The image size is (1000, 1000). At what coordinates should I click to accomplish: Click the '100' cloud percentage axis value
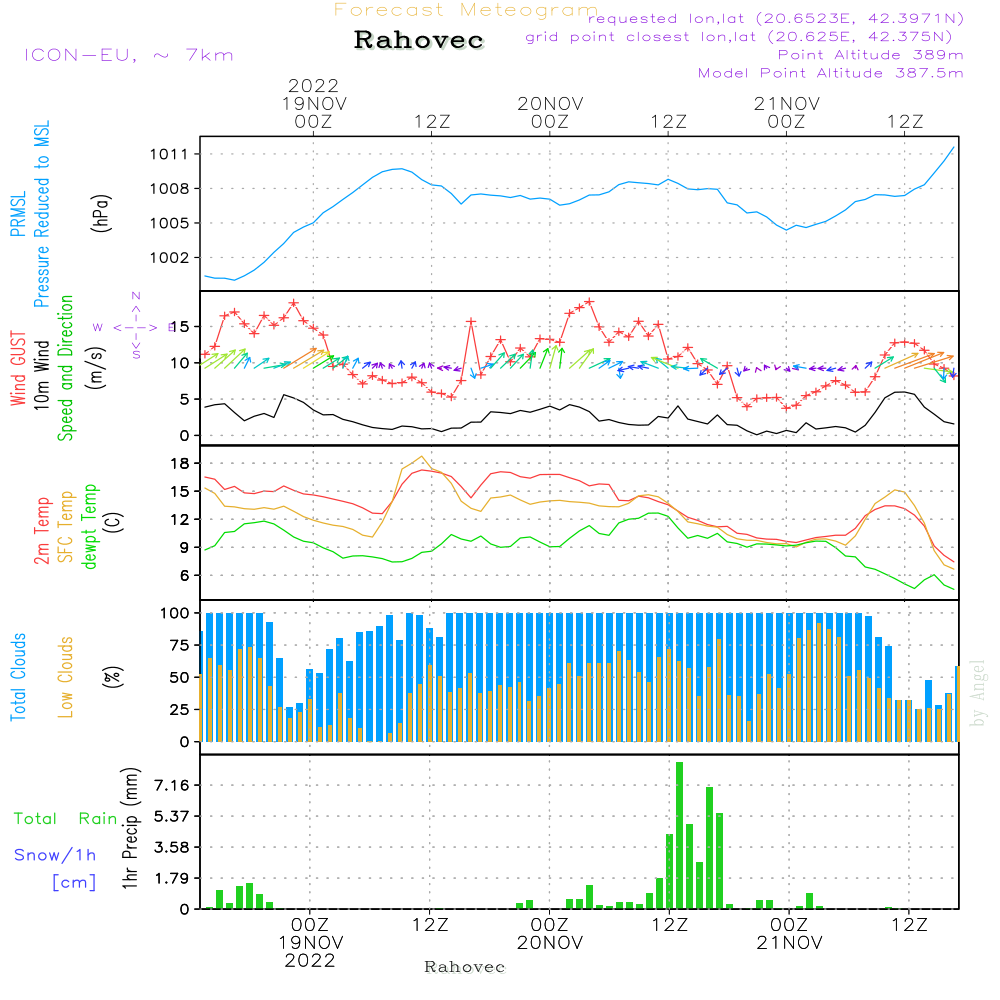(175, 614)
